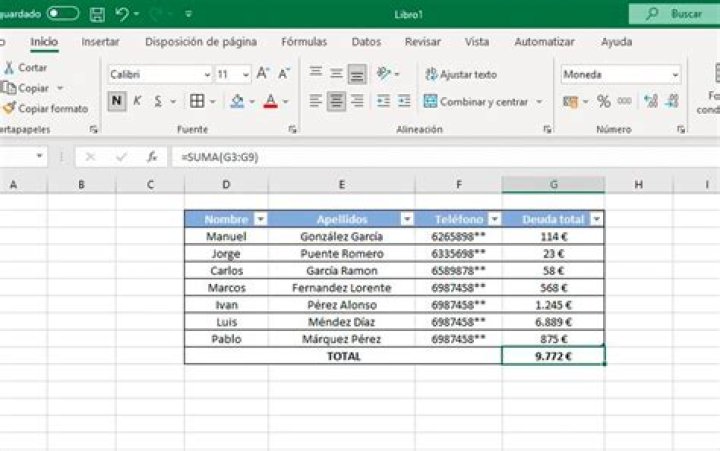Viewport: 720px width, 451px height.
Task: Toggle underline S button
Action: click(x=158, y=101)
